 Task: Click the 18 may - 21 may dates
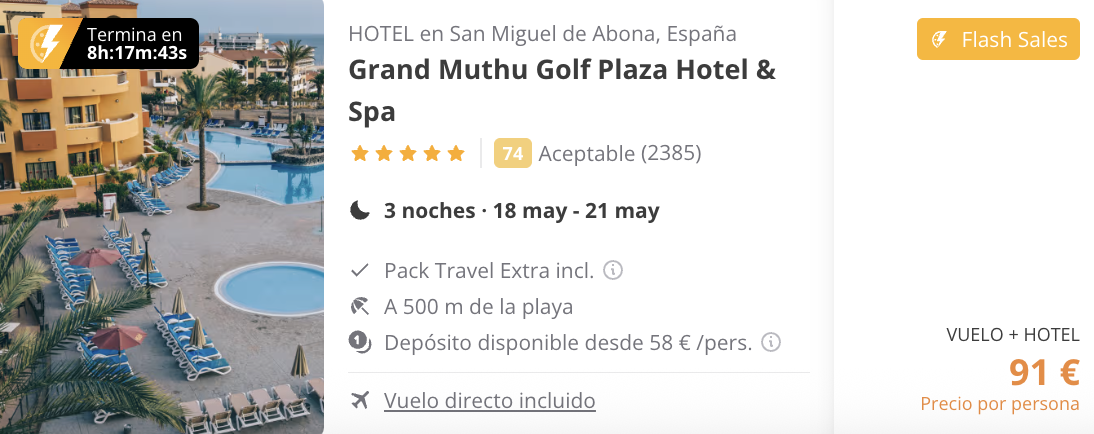click(x=576, y=210)
